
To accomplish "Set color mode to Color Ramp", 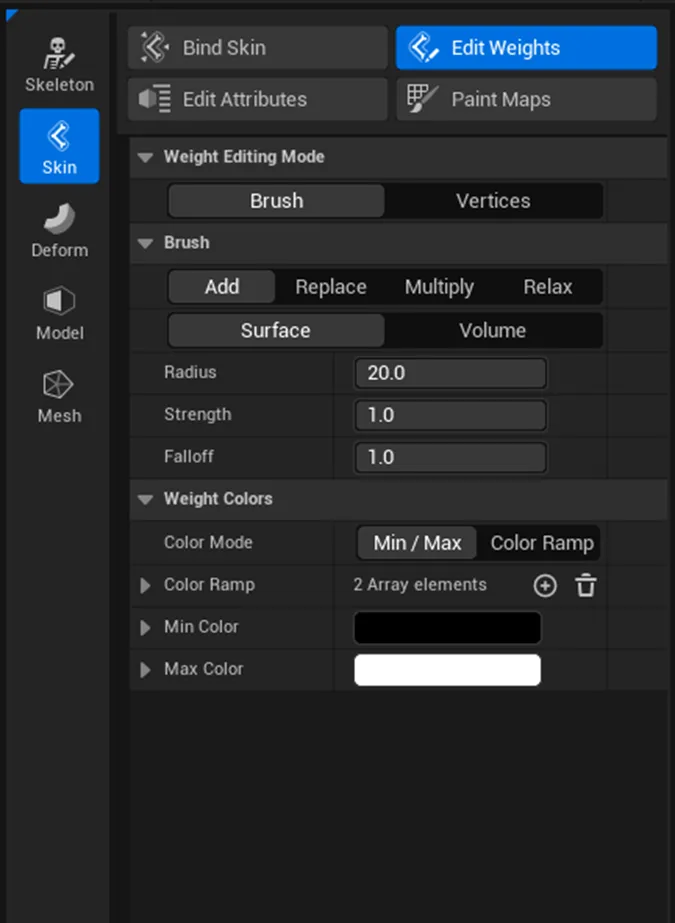I will tap(541, 543).
